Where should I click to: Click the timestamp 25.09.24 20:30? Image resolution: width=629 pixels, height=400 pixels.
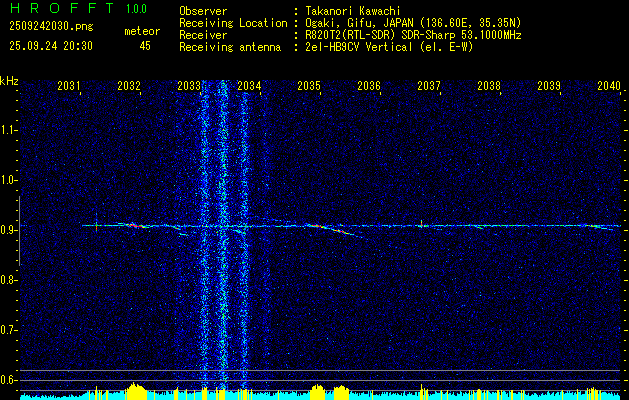51,46
